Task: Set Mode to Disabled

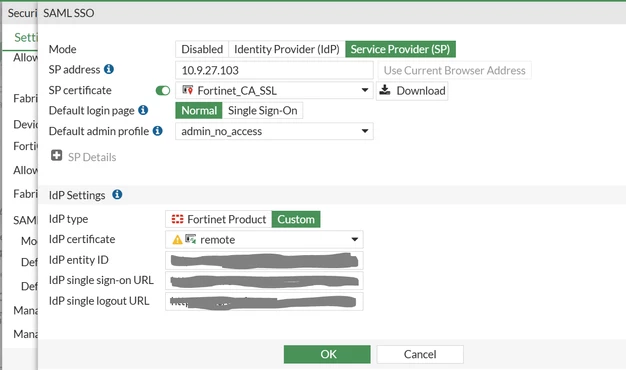Action: click(x=202, y=49)
